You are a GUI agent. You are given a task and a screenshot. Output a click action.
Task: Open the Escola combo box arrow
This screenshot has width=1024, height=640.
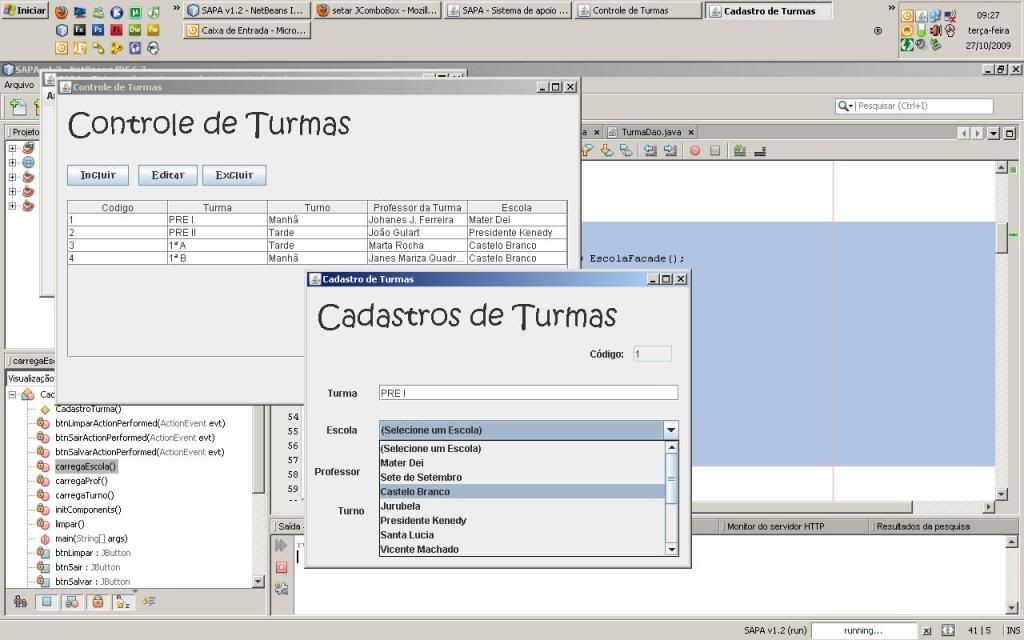[670, 430]
